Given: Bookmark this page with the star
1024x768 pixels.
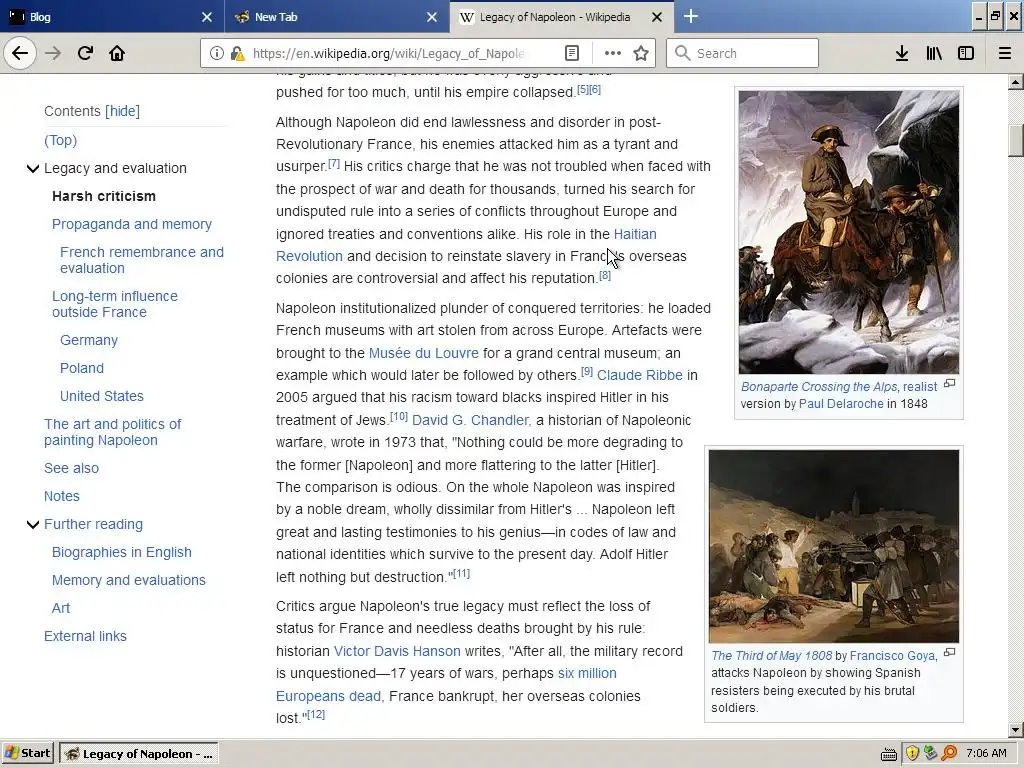Looking at the screenshot, I should click(x=641, y=54).
